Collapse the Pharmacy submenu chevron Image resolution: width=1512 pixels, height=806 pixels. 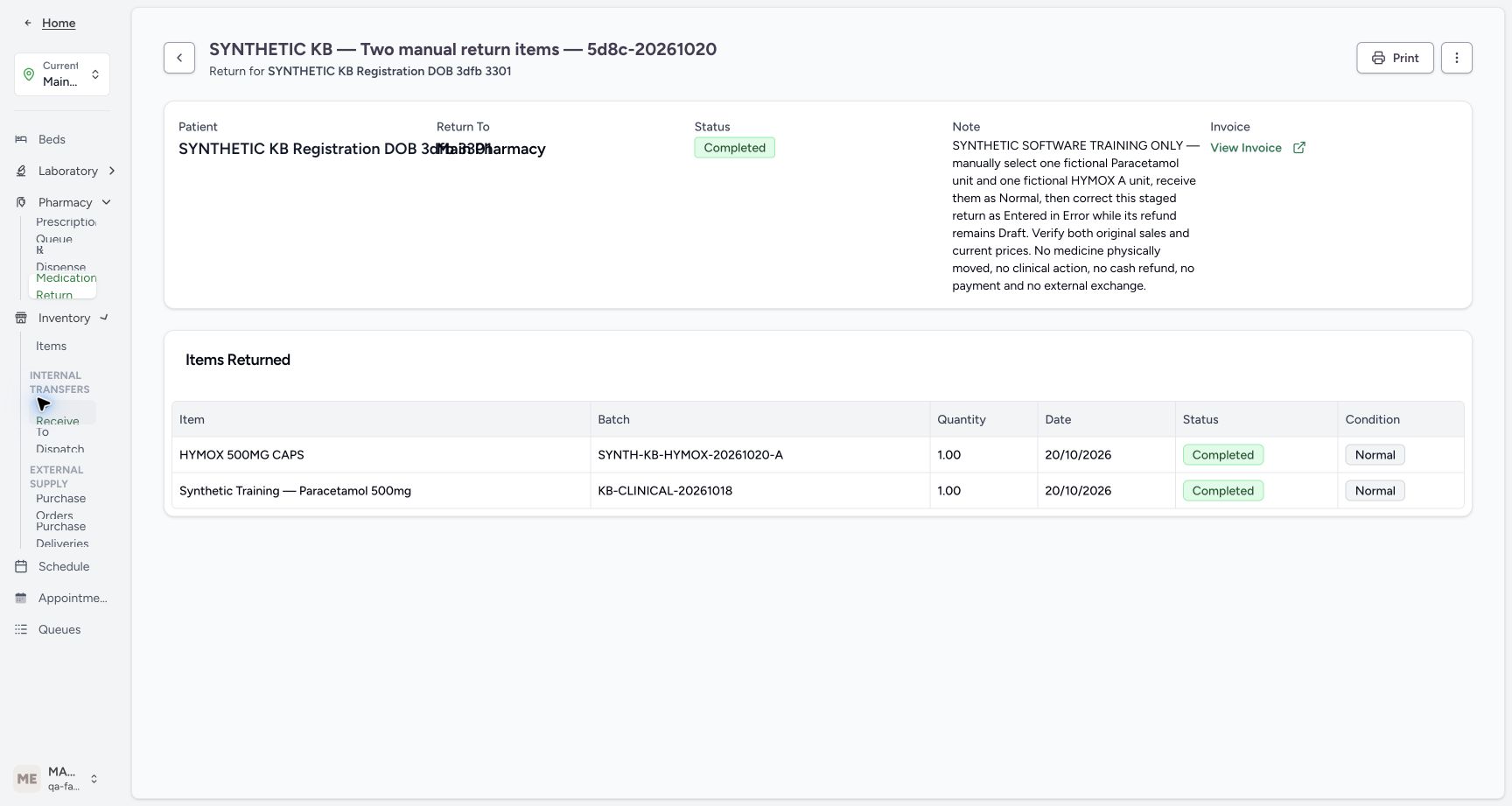point(107,202)
